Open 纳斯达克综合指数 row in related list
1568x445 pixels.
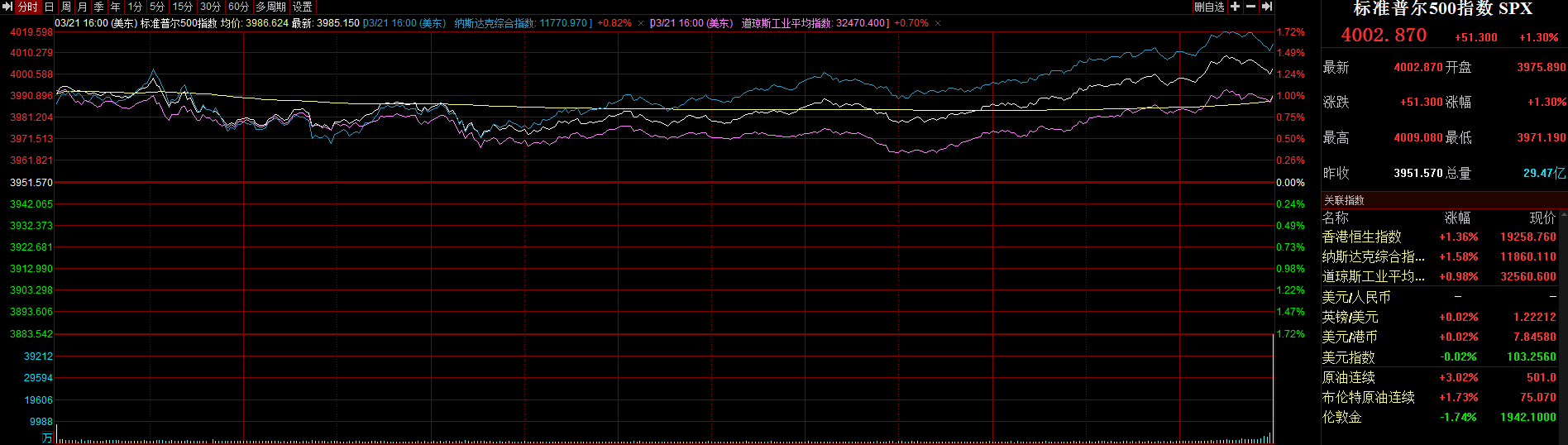click(x=1373, y=256)
